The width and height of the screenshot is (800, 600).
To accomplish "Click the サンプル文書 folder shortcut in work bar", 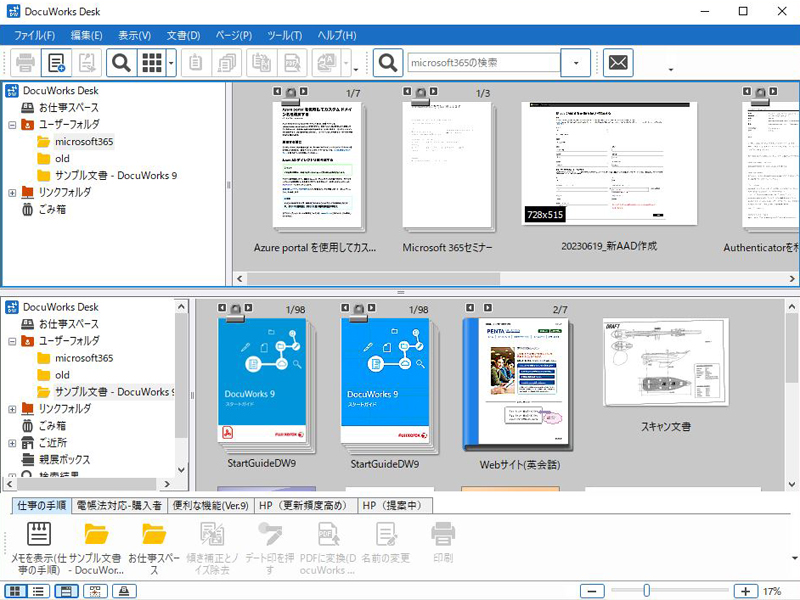I will 96,547.
